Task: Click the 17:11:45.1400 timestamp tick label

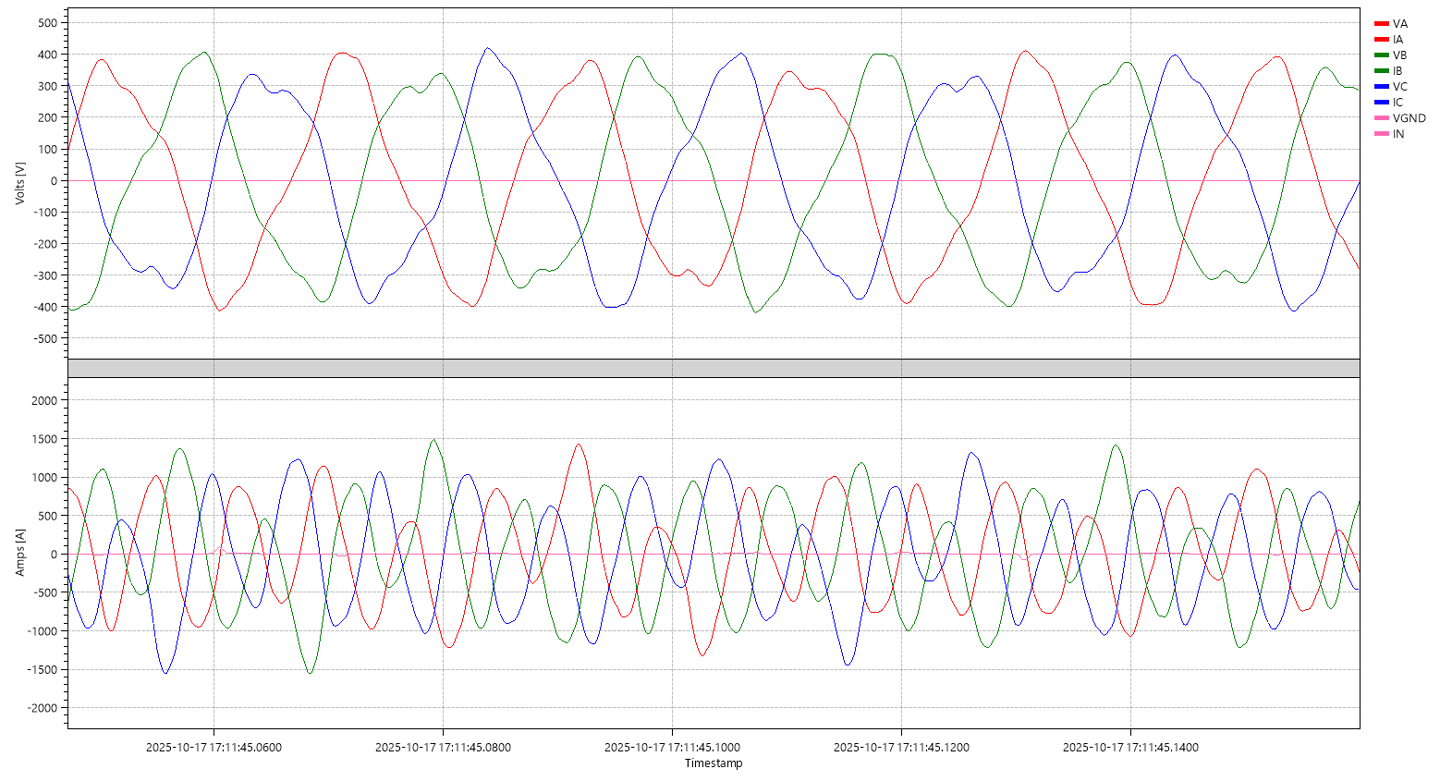Action: click(x=1129, y=747)
